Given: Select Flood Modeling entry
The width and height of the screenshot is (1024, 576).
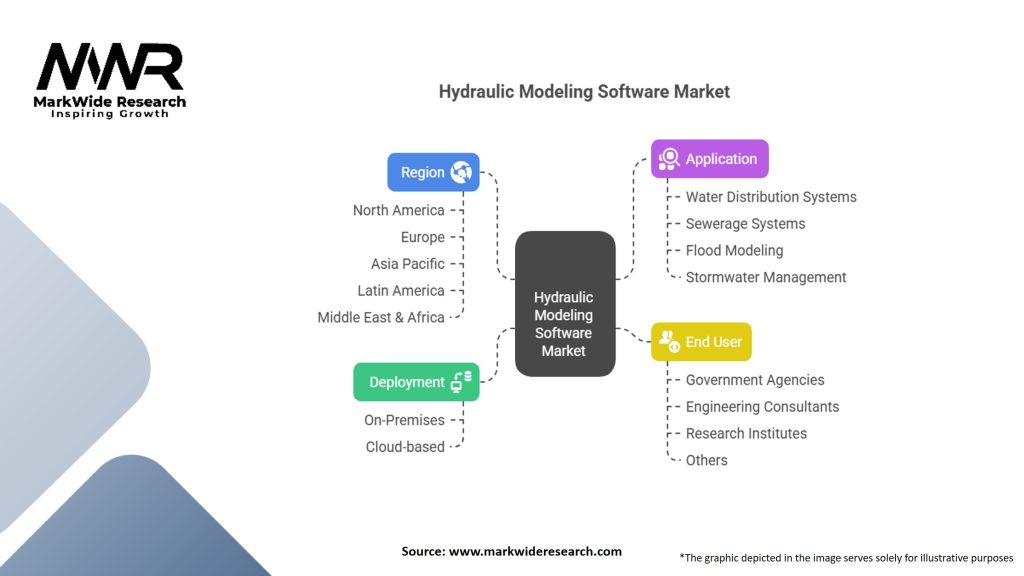Looking at the screenshot, I should tap(734, 250).
